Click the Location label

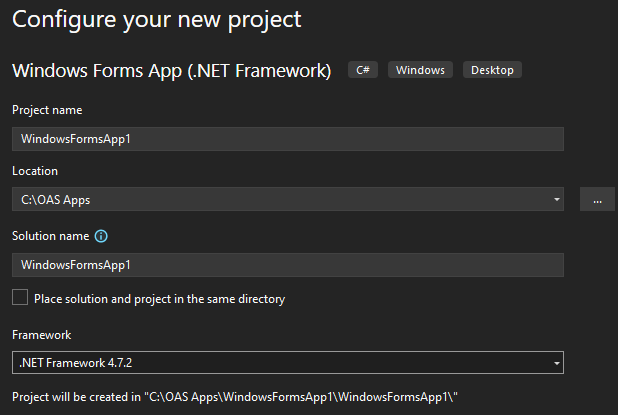pyautogui.click(x=35, y=172)
